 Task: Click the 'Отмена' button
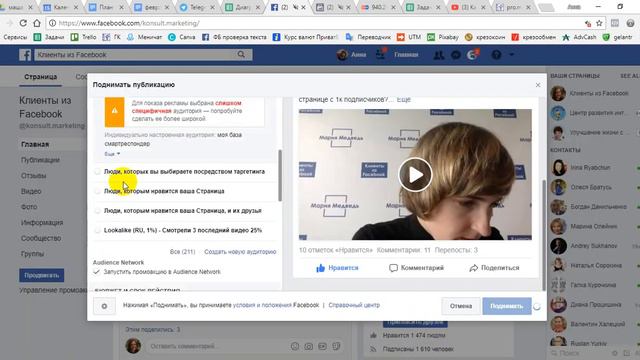tap(461, 306)
